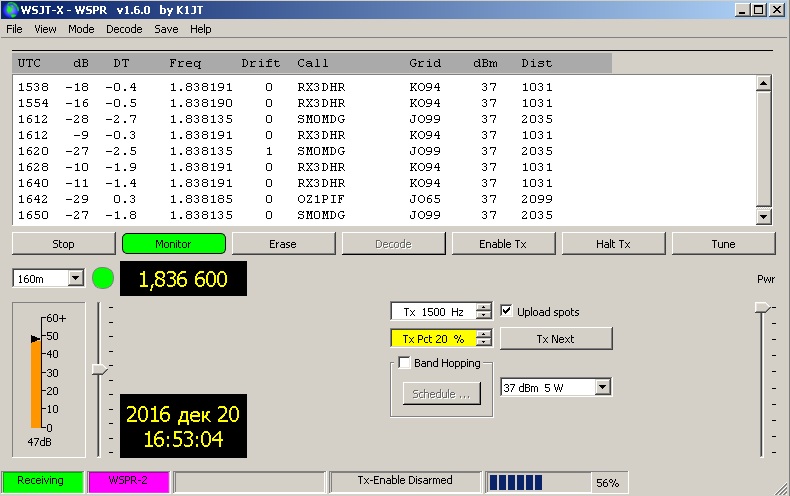Decrease Tx Pct with down arrow

point(484,342)
